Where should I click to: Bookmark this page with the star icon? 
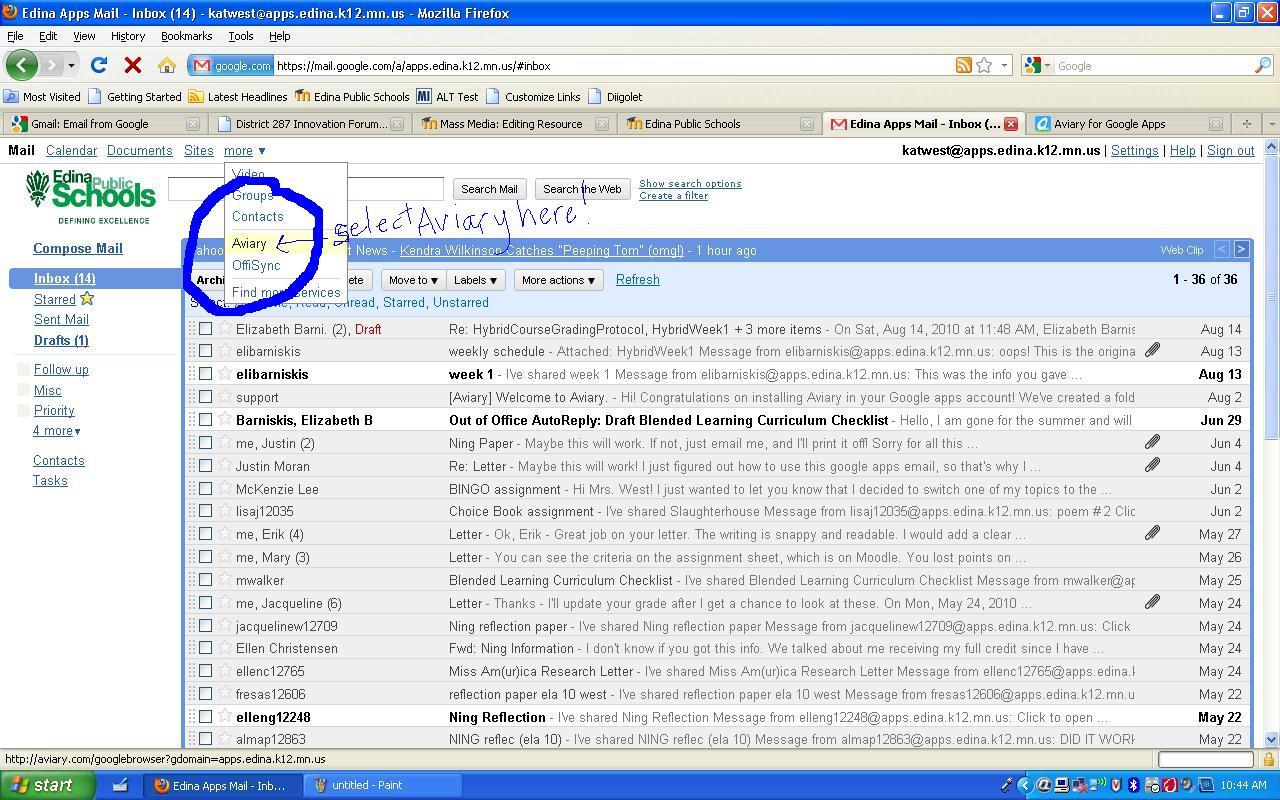pos(984,65)
